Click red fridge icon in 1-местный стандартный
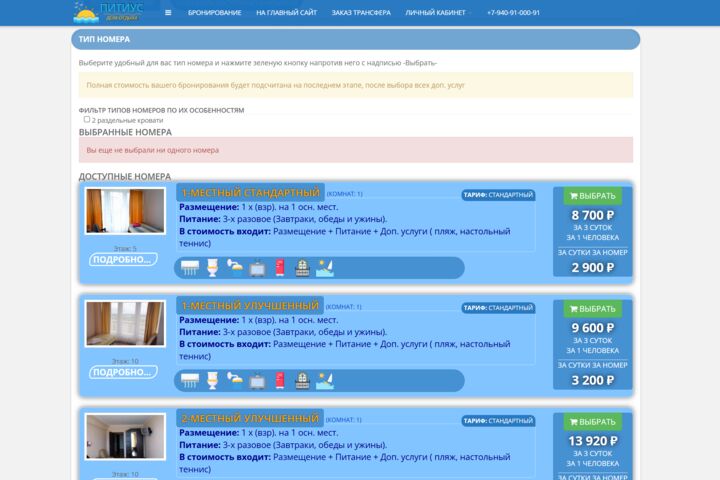 tap(280, 268)
